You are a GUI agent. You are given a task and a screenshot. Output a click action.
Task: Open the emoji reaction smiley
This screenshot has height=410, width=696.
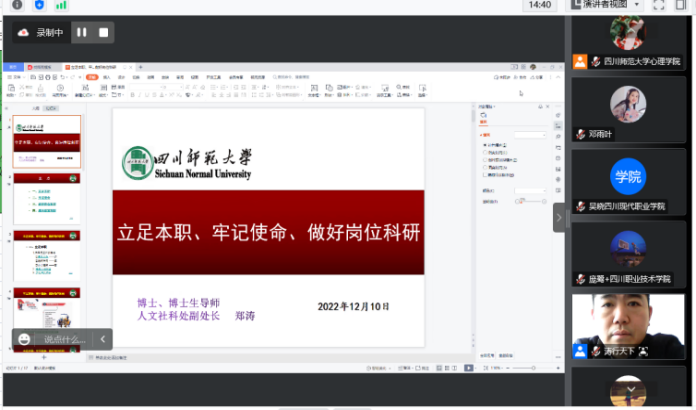(24, 339)
